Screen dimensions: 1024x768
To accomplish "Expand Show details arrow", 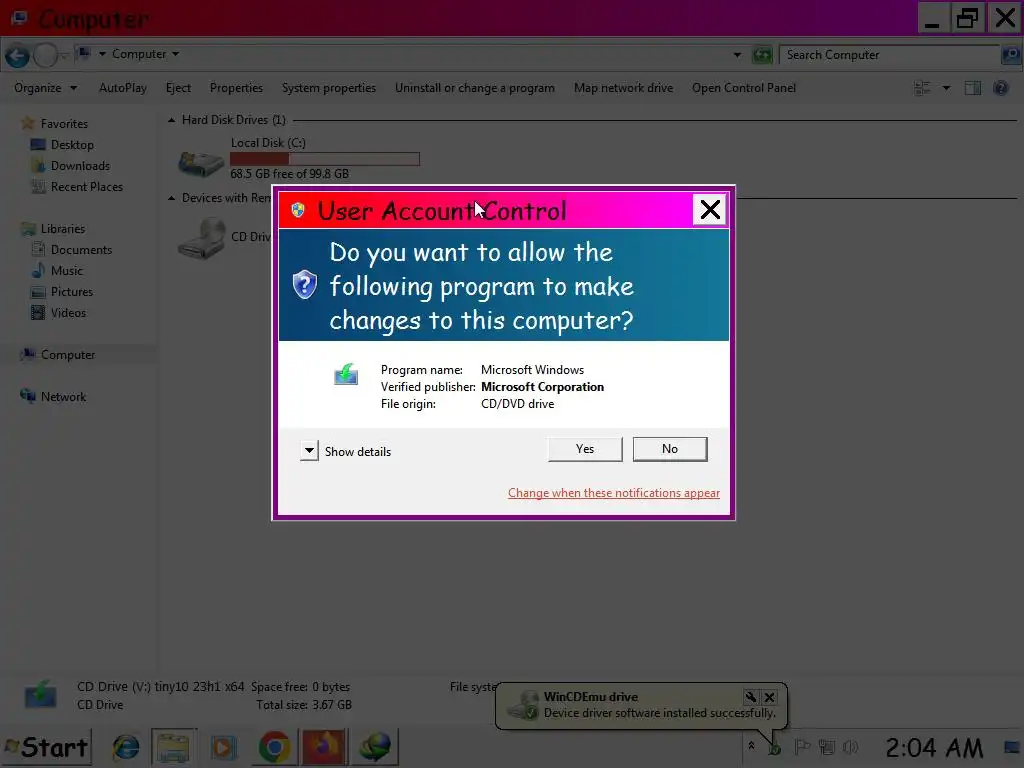I will pyautogui.click(x=309, y=451).
